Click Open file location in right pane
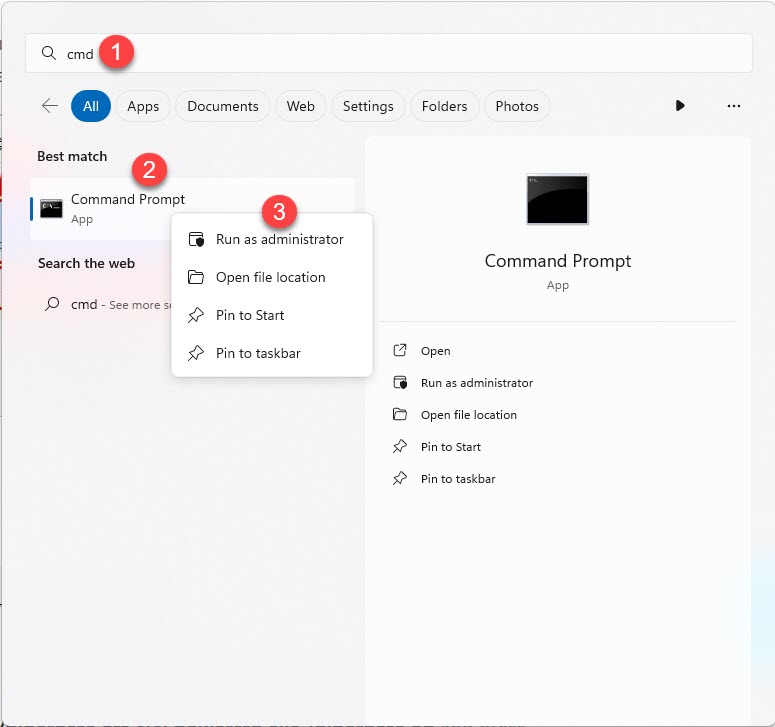This screenshot has height=727, width=775. [468, 415]
